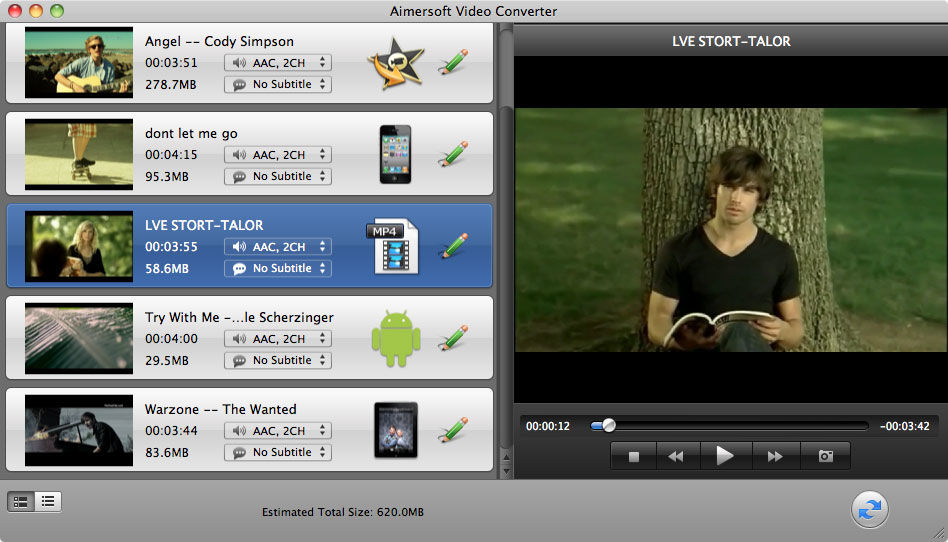Select the Angel video thumbnail
The width and height of the screenshot is (948, 542).
coord(79,62)
